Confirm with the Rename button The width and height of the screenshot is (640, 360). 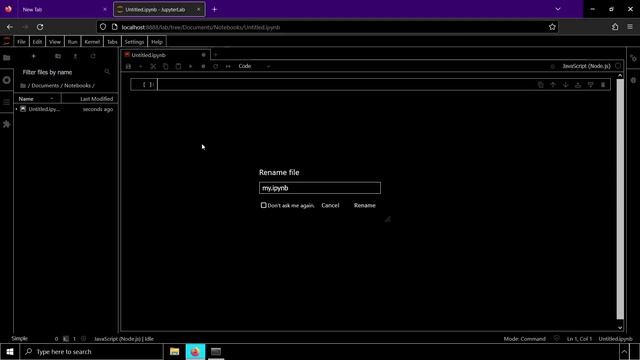[x=364, y=205]
